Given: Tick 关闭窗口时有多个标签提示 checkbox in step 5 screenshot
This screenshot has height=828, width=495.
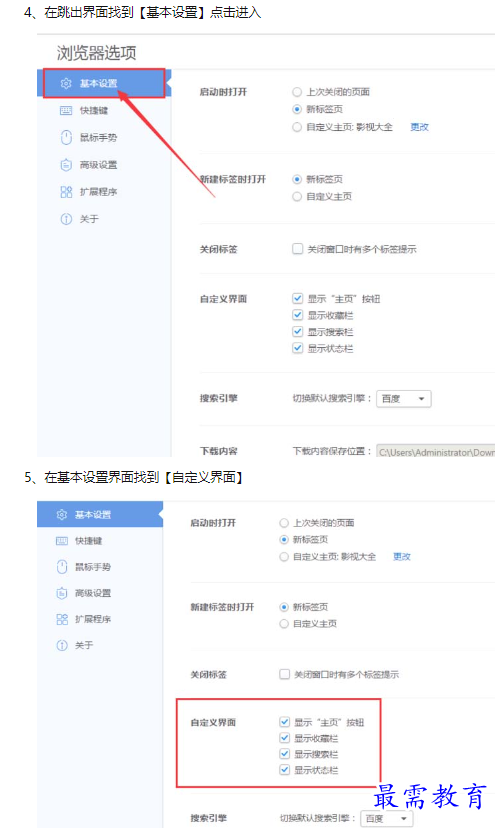Looking at the screenshot, I should tap(284, 674).
